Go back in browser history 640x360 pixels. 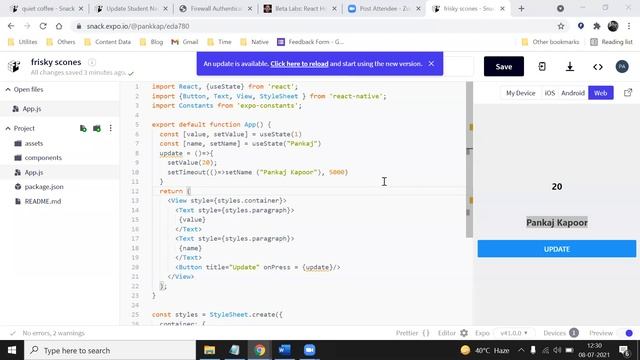tap(11, 26)
